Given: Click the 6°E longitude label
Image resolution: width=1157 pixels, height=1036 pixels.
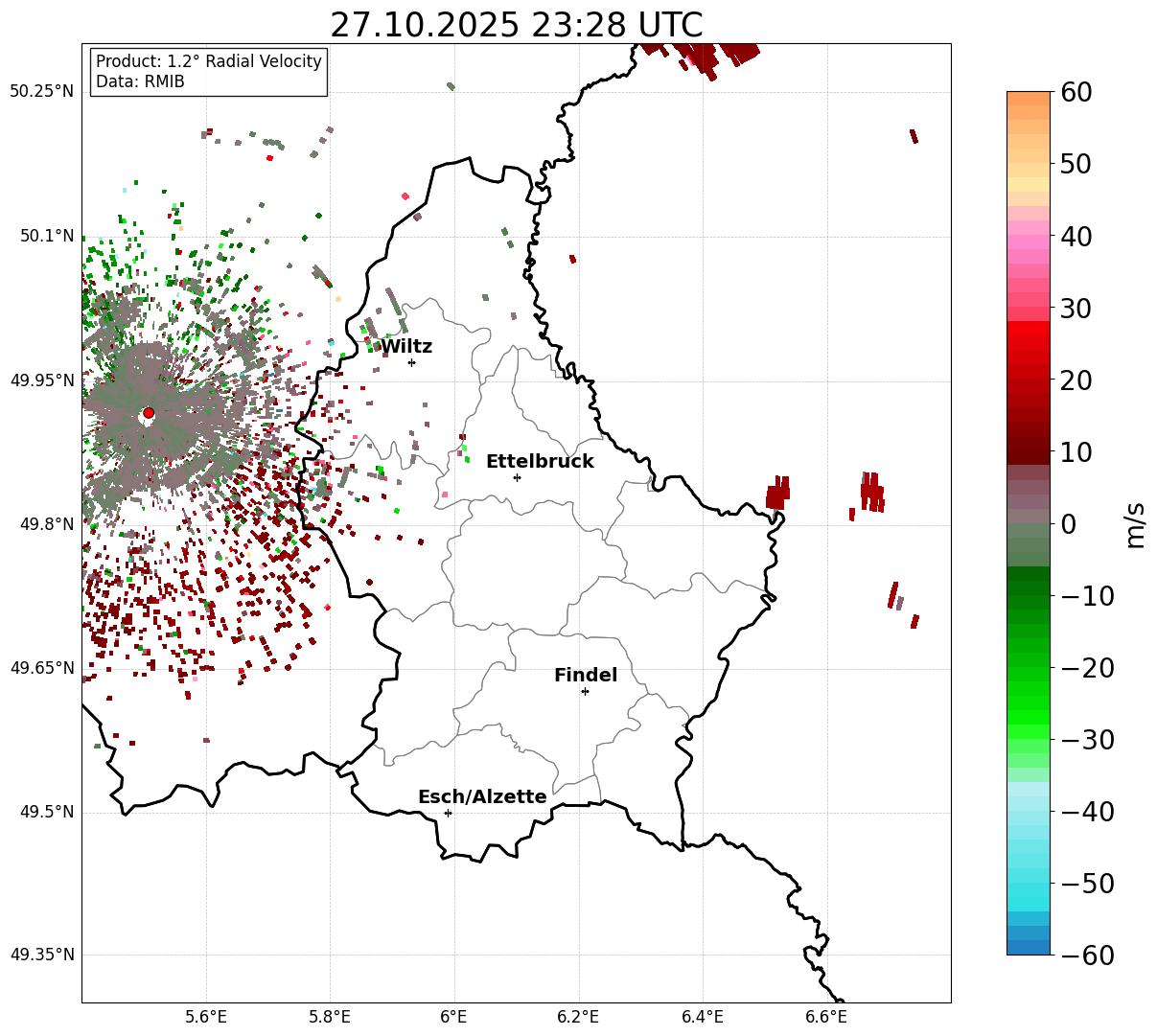Looking at the screenshot, I should click(454, 1017).
